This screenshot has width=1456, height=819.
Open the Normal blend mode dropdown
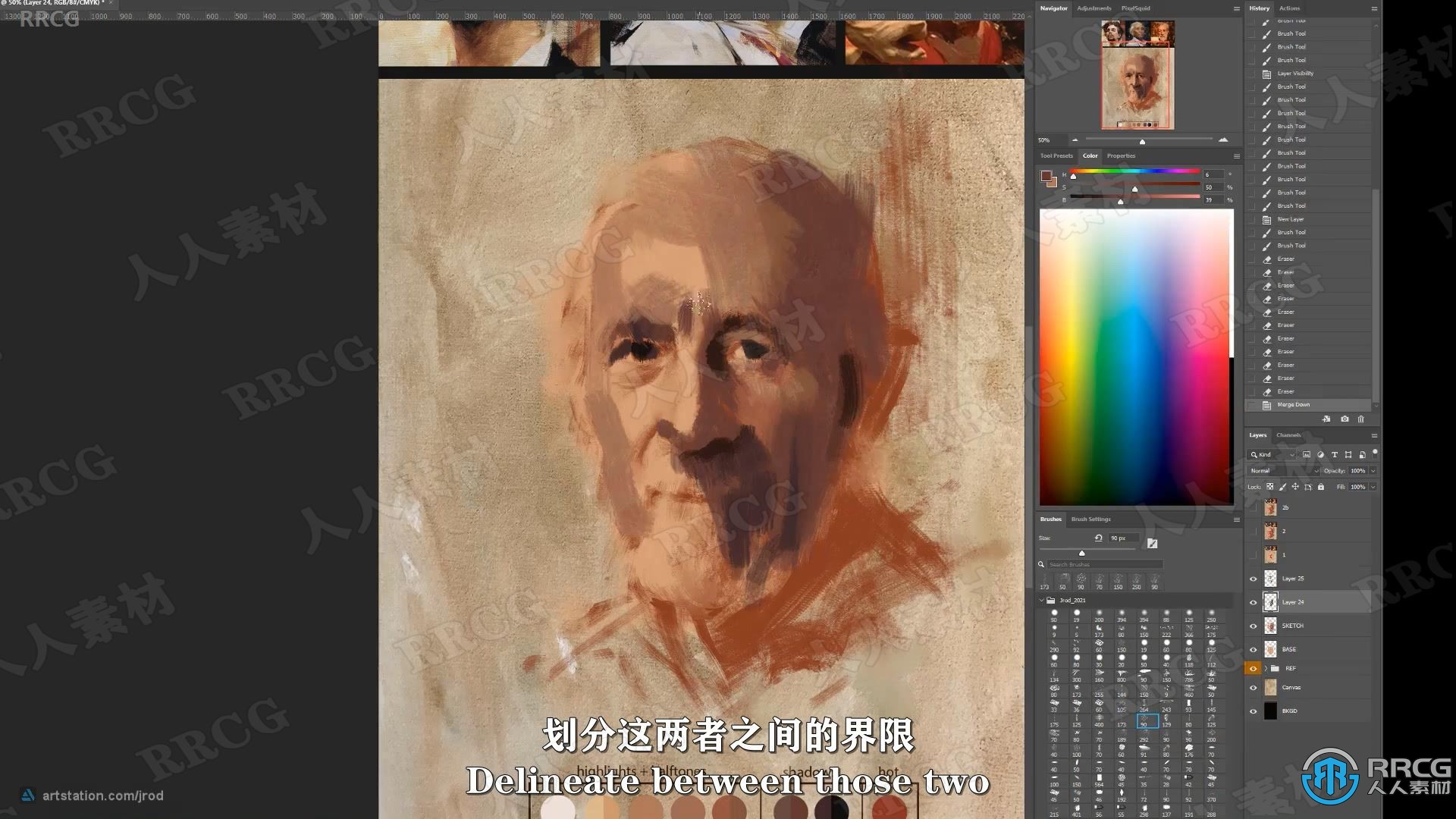(1284, 471)
